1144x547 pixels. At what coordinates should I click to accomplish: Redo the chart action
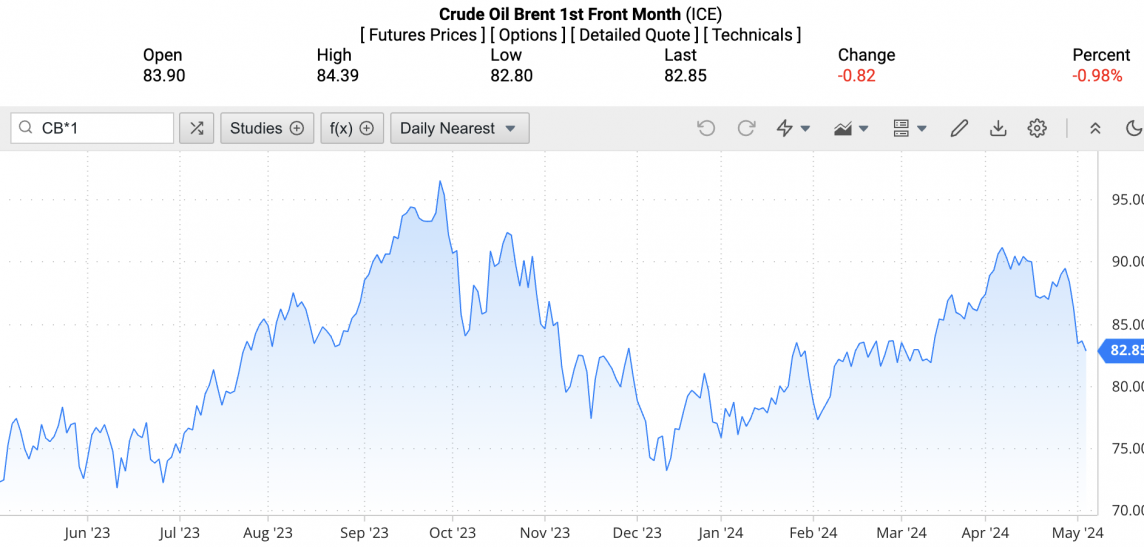(x=746, y=128)
